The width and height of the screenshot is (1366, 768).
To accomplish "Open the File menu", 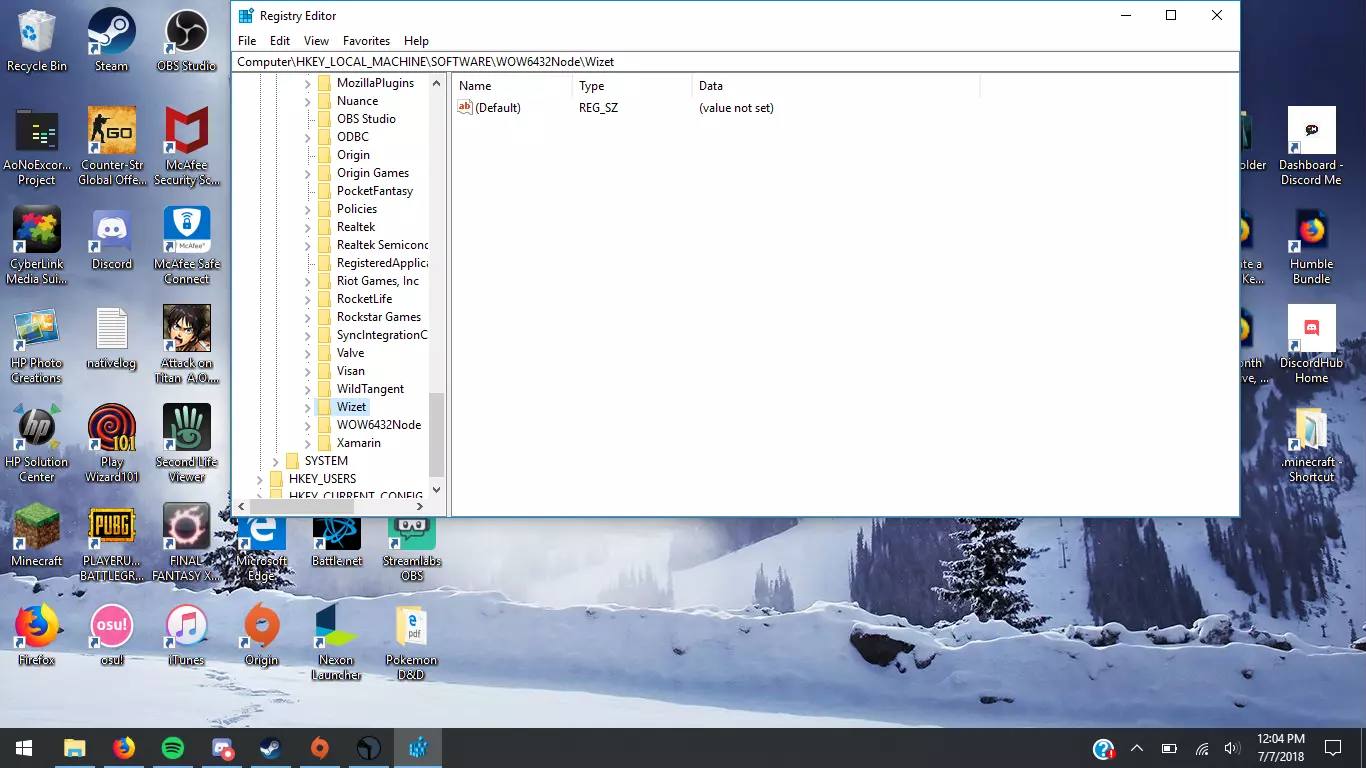I will pyautogui.click(x=247, y=41).
